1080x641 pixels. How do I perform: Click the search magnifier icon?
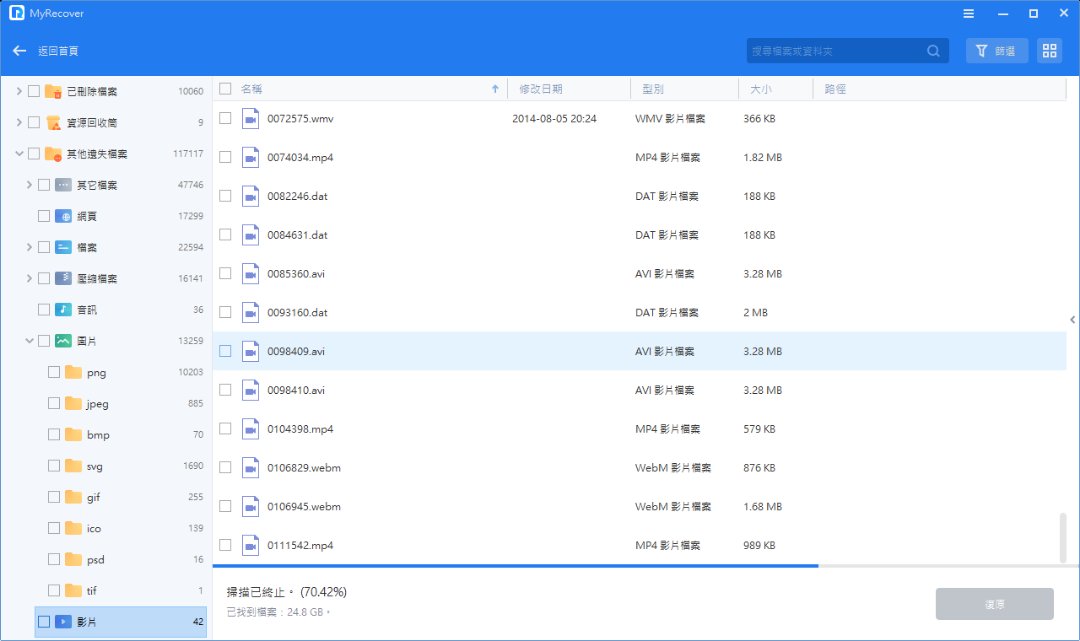tap(933, 51)
